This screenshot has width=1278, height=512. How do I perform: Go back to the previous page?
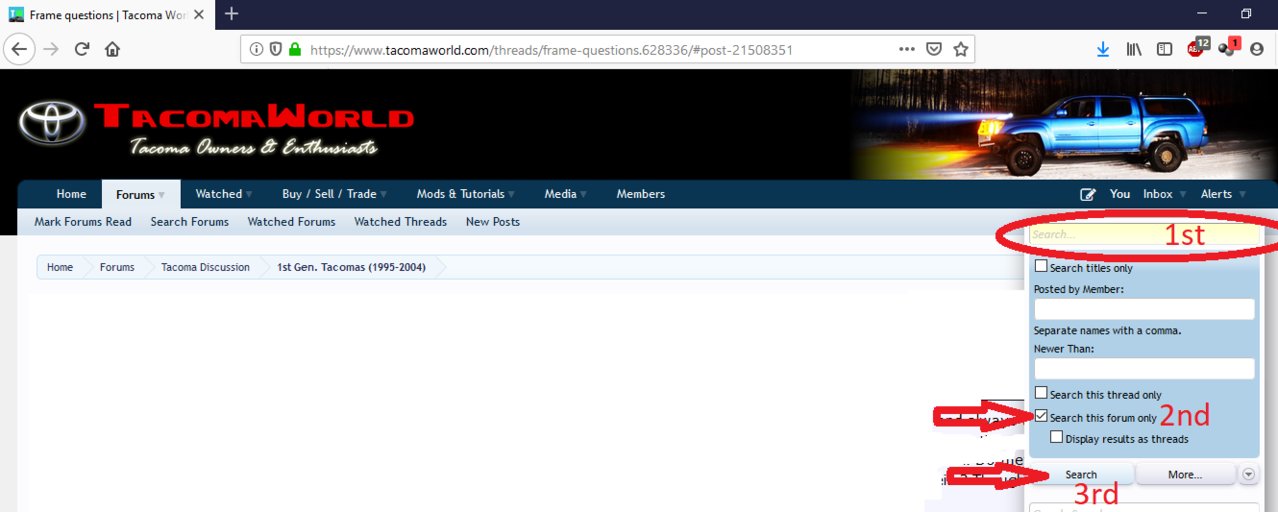[x=20, y=49]
